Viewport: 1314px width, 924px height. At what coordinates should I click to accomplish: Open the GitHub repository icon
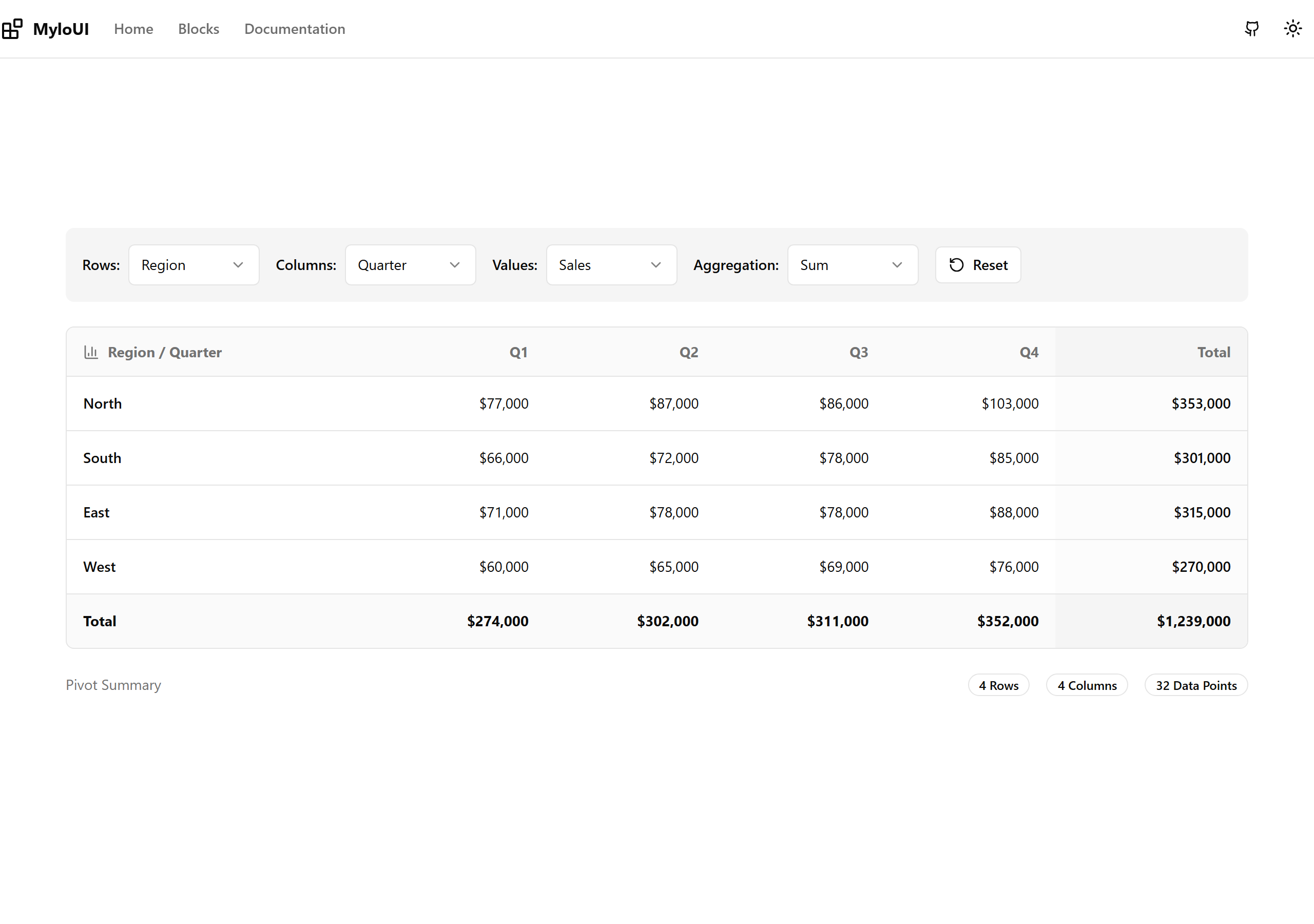pos(1251,29)
